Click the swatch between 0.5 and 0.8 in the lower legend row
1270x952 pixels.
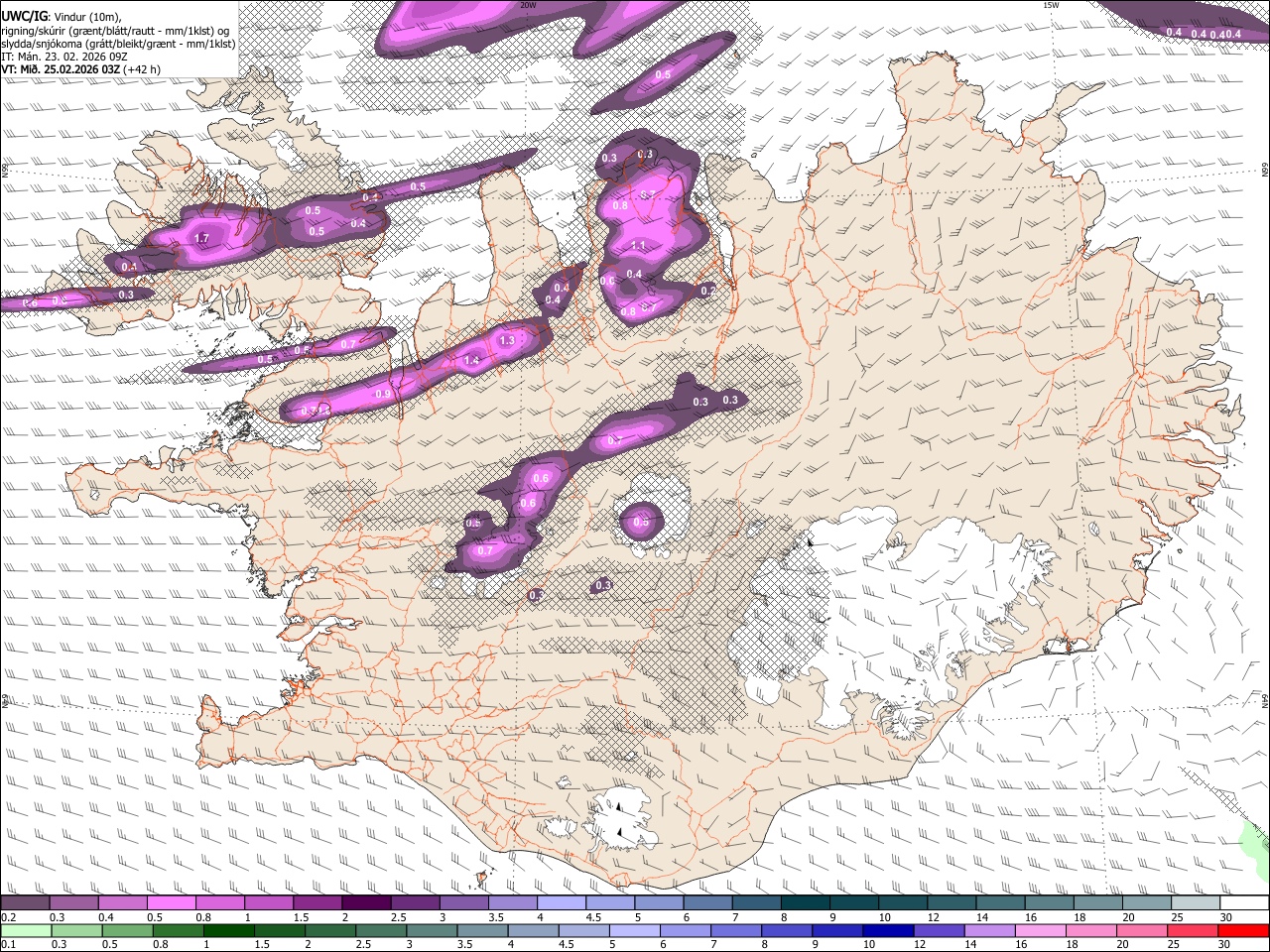tap(128, 930)
